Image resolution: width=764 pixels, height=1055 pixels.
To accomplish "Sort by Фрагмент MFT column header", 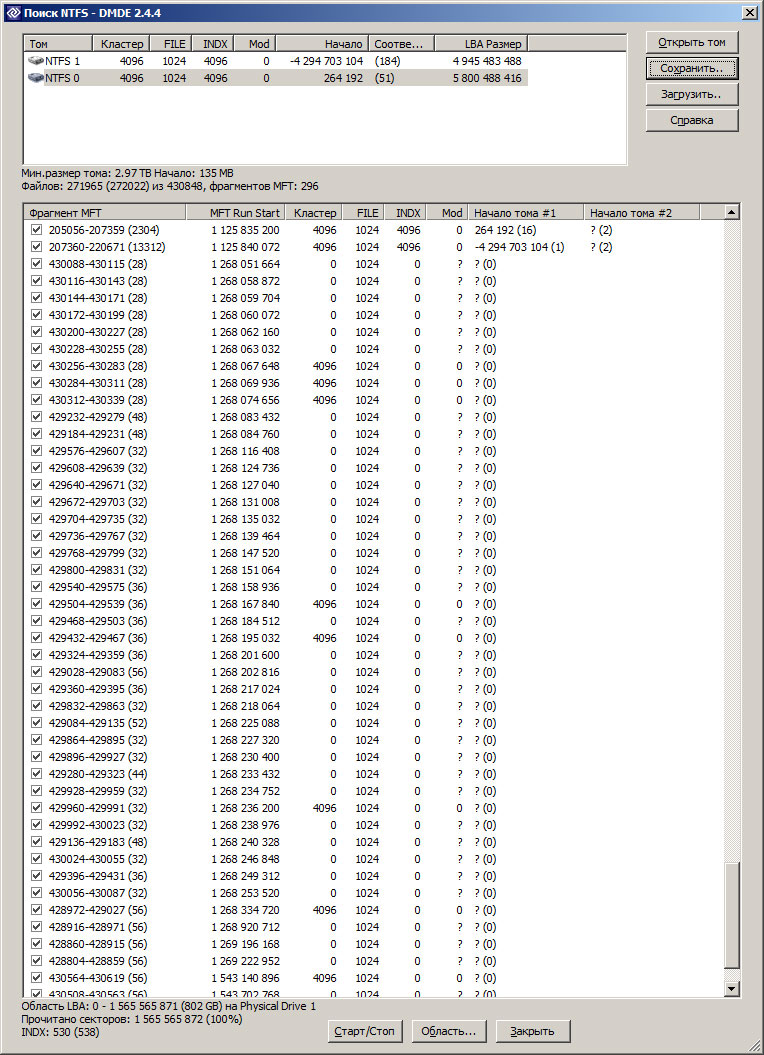I will pyautogui.click(x=104, y=213).
